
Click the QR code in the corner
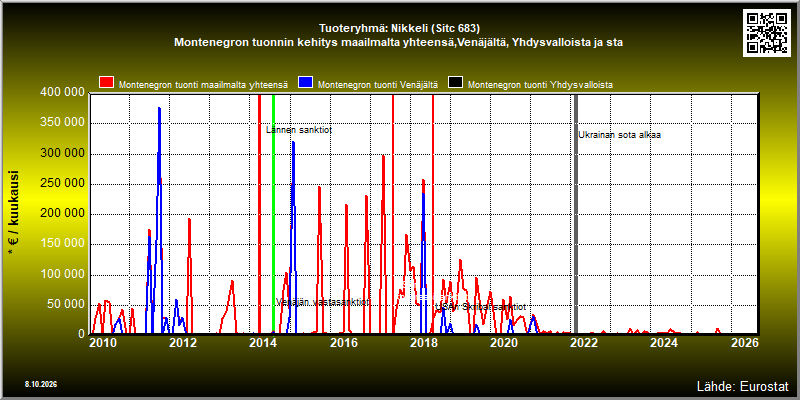coord(769,32)
